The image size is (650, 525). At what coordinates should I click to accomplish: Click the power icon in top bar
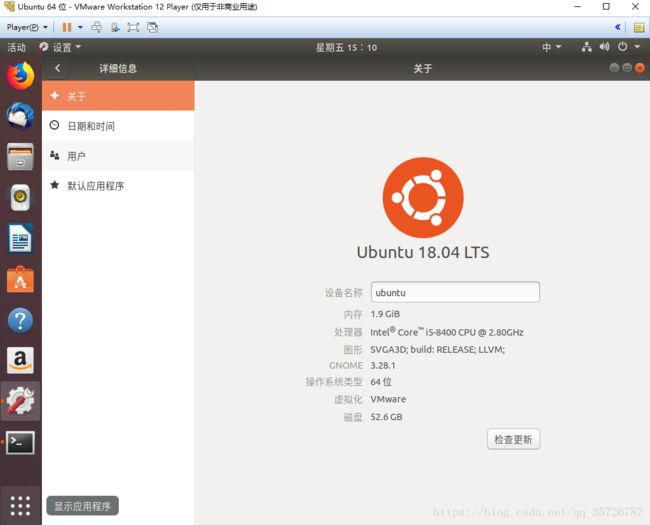pos(622,47)
